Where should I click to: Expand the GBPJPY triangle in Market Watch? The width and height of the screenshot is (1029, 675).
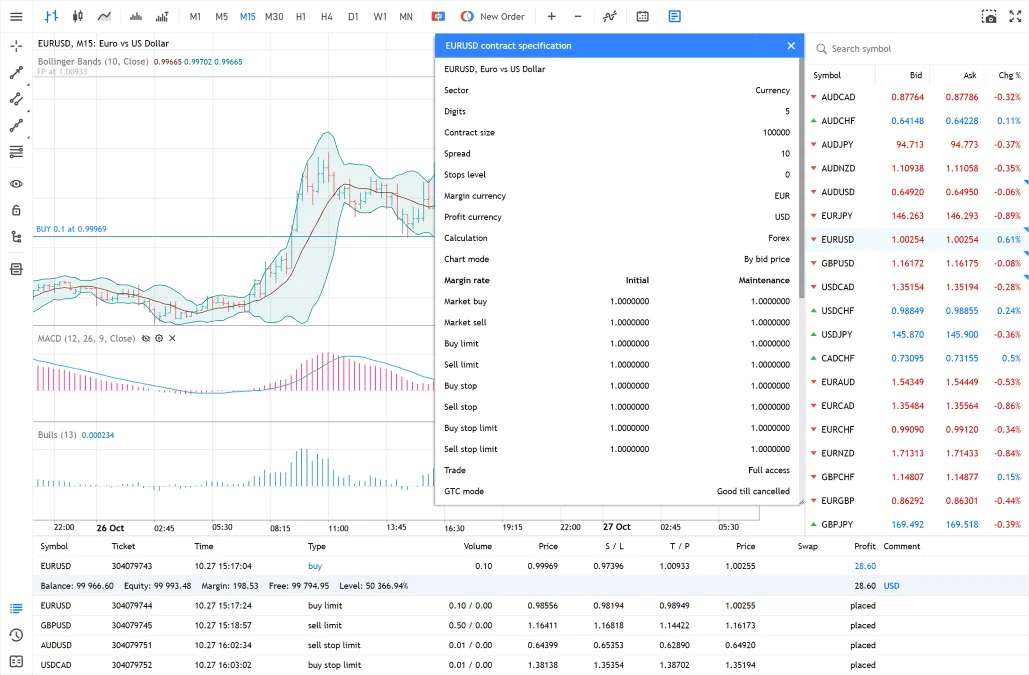pyautogui.click(x=813, y=522)
